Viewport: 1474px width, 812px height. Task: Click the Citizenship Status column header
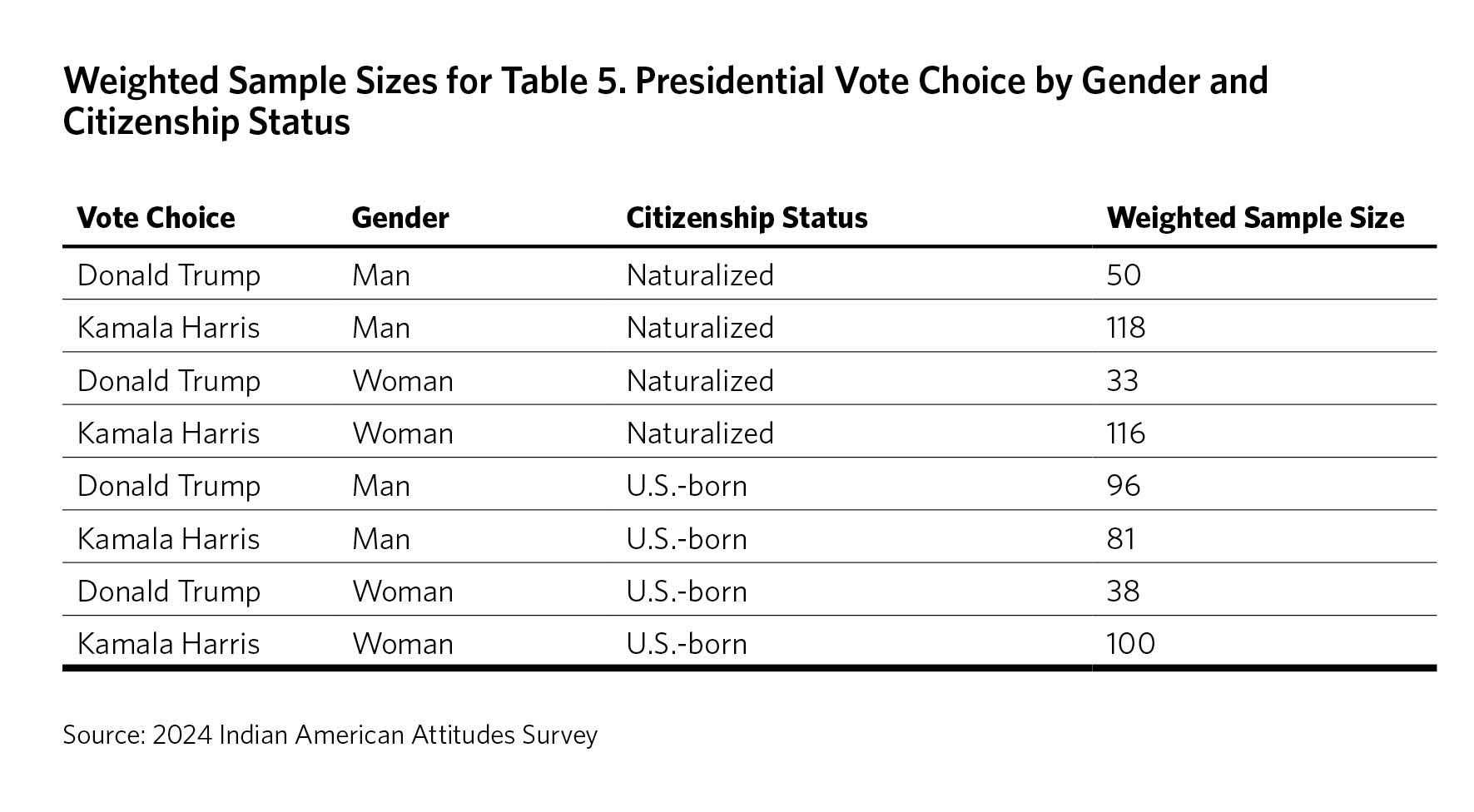tap(747, 218)
